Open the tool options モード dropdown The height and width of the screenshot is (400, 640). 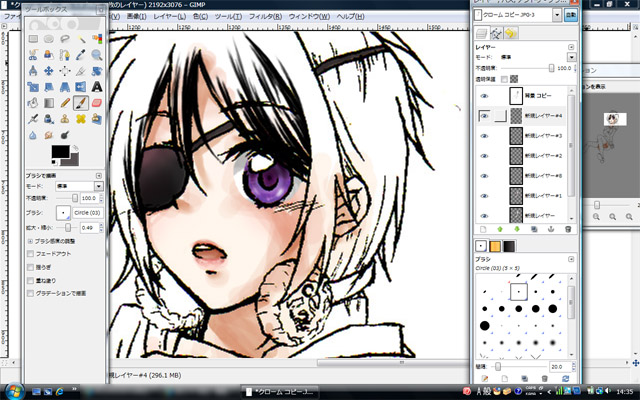[x=79, y=186]
